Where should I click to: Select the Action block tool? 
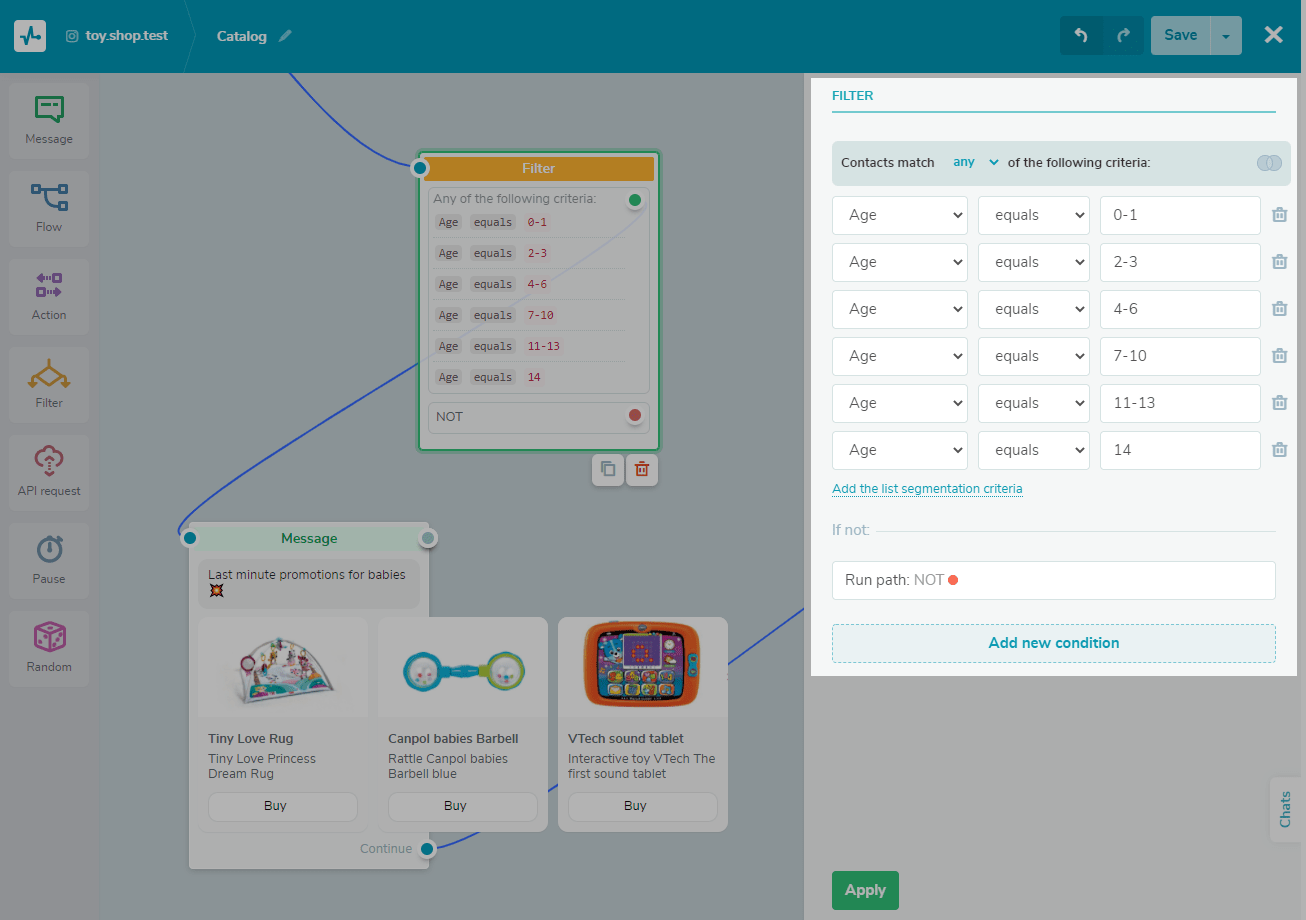(48, 295)
